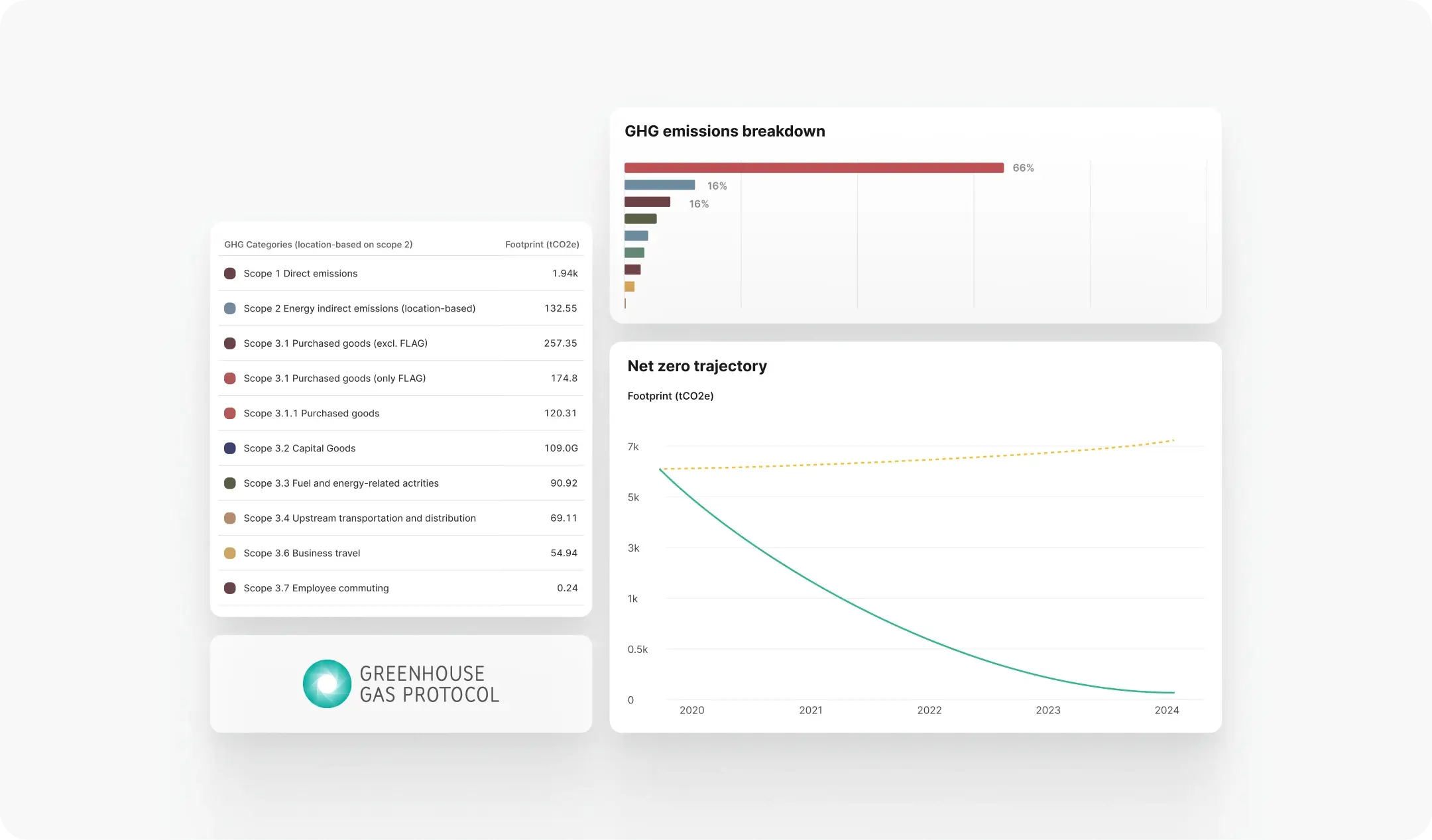The height and width of the screenshot is (840, 1432).
Task: Select the 2024 label on trajectory axis
Action: click(x=1167, y=710)
